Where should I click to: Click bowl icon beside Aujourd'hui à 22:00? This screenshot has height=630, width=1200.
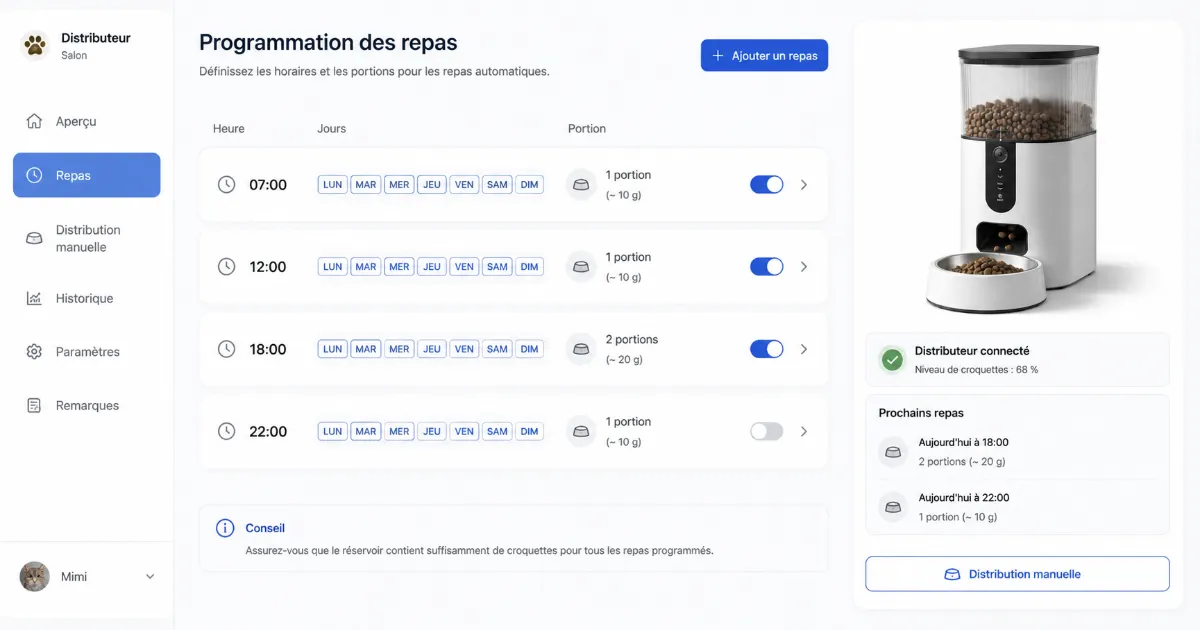(x=892, y=507)
